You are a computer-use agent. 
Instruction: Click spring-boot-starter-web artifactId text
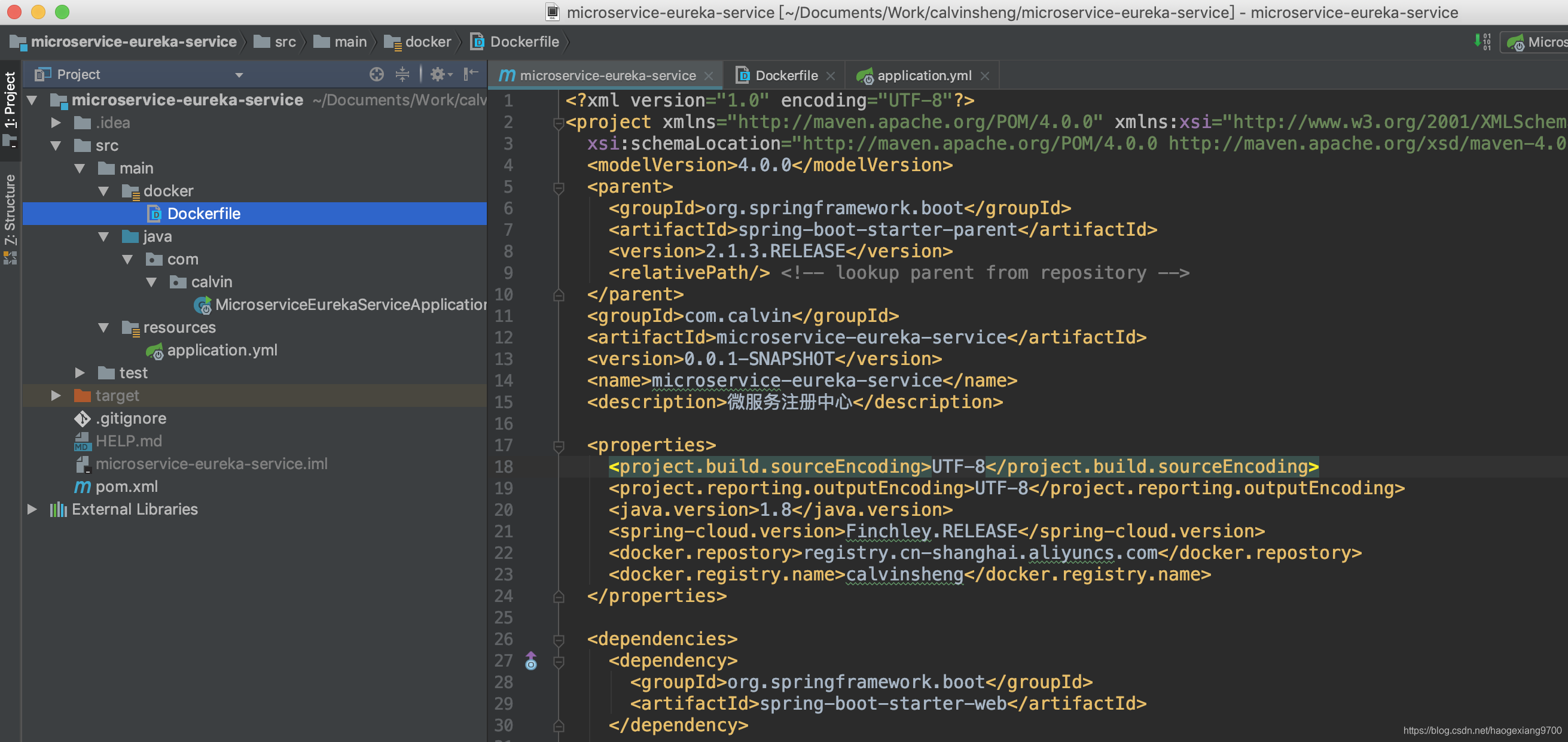coord(883,704)
